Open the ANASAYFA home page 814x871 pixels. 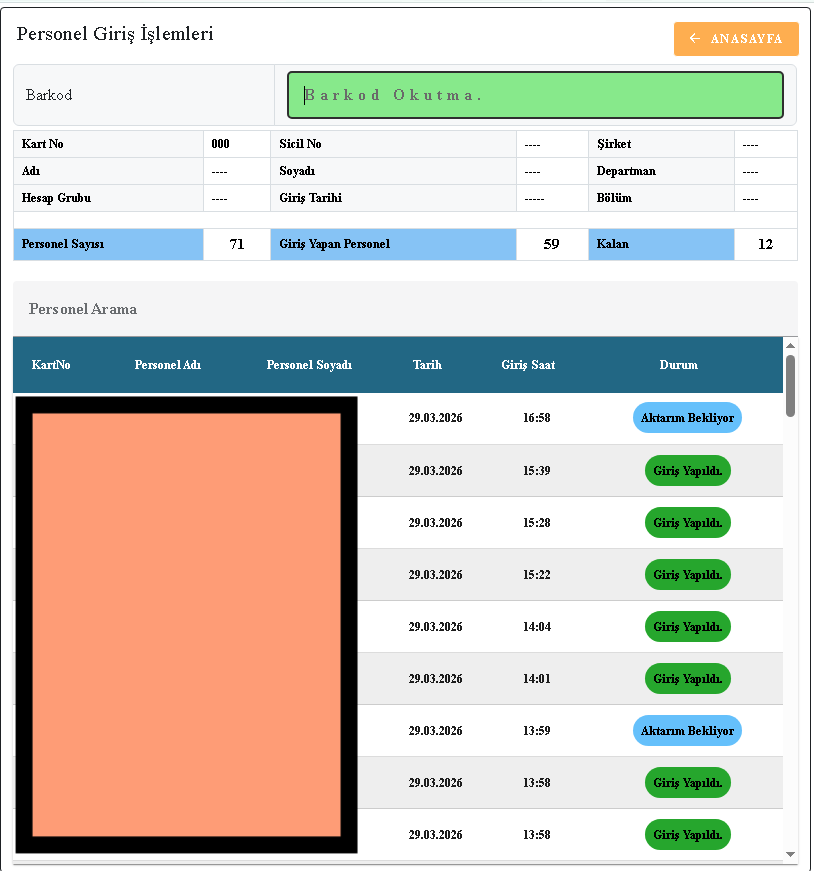point(736,38)
